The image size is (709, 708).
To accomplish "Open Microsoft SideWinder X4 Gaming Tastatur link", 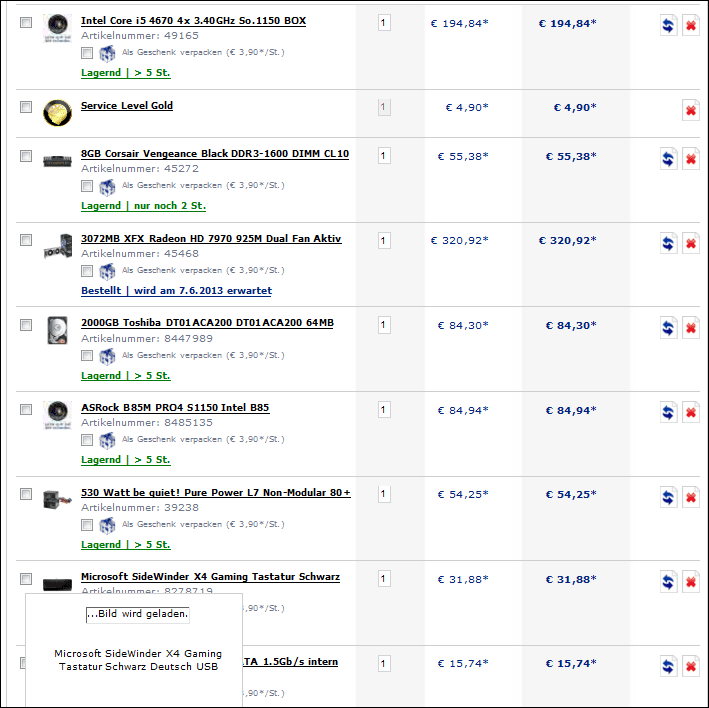I will (210, 577).
